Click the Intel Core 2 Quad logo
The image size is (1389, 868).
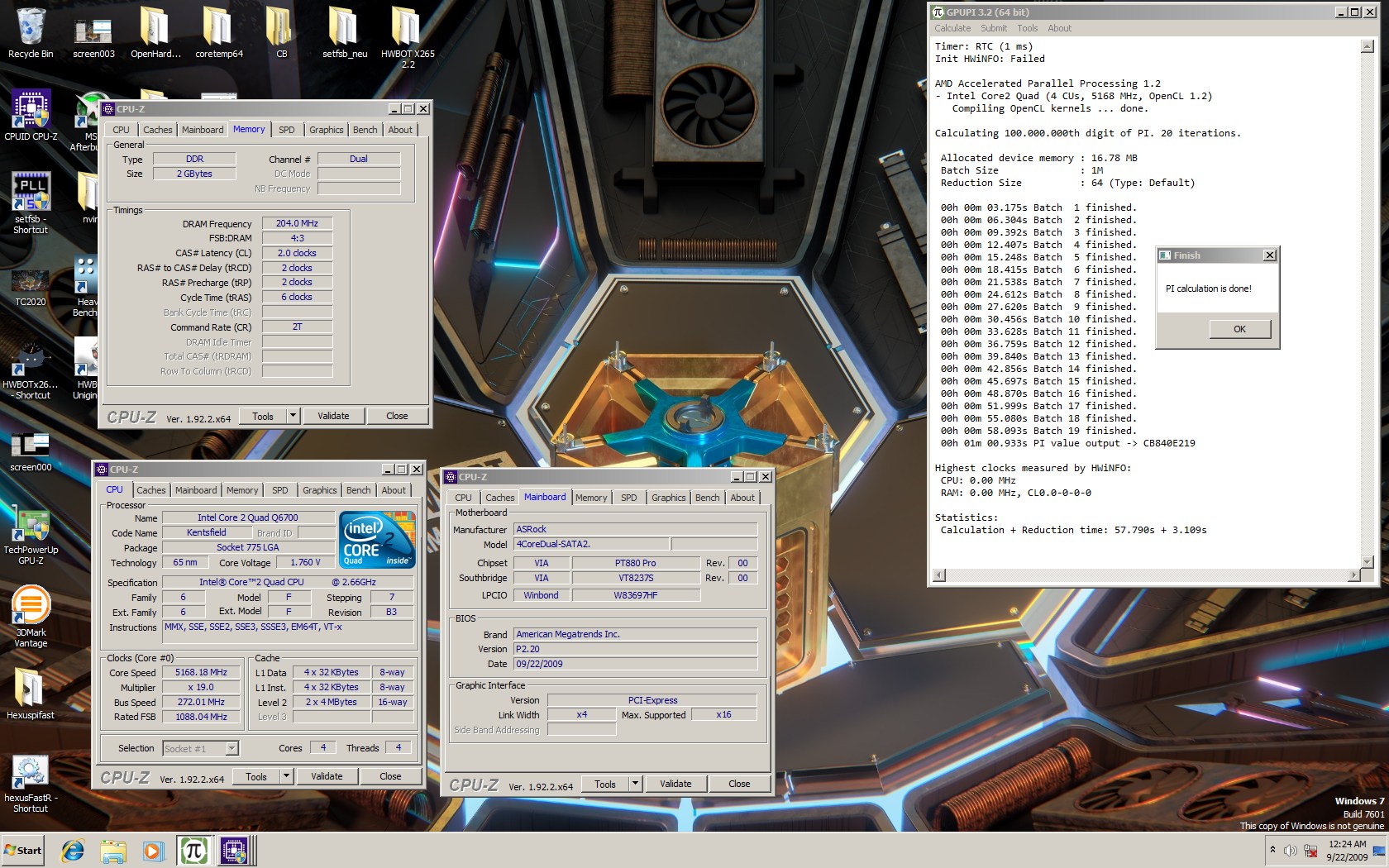(378, 540)
